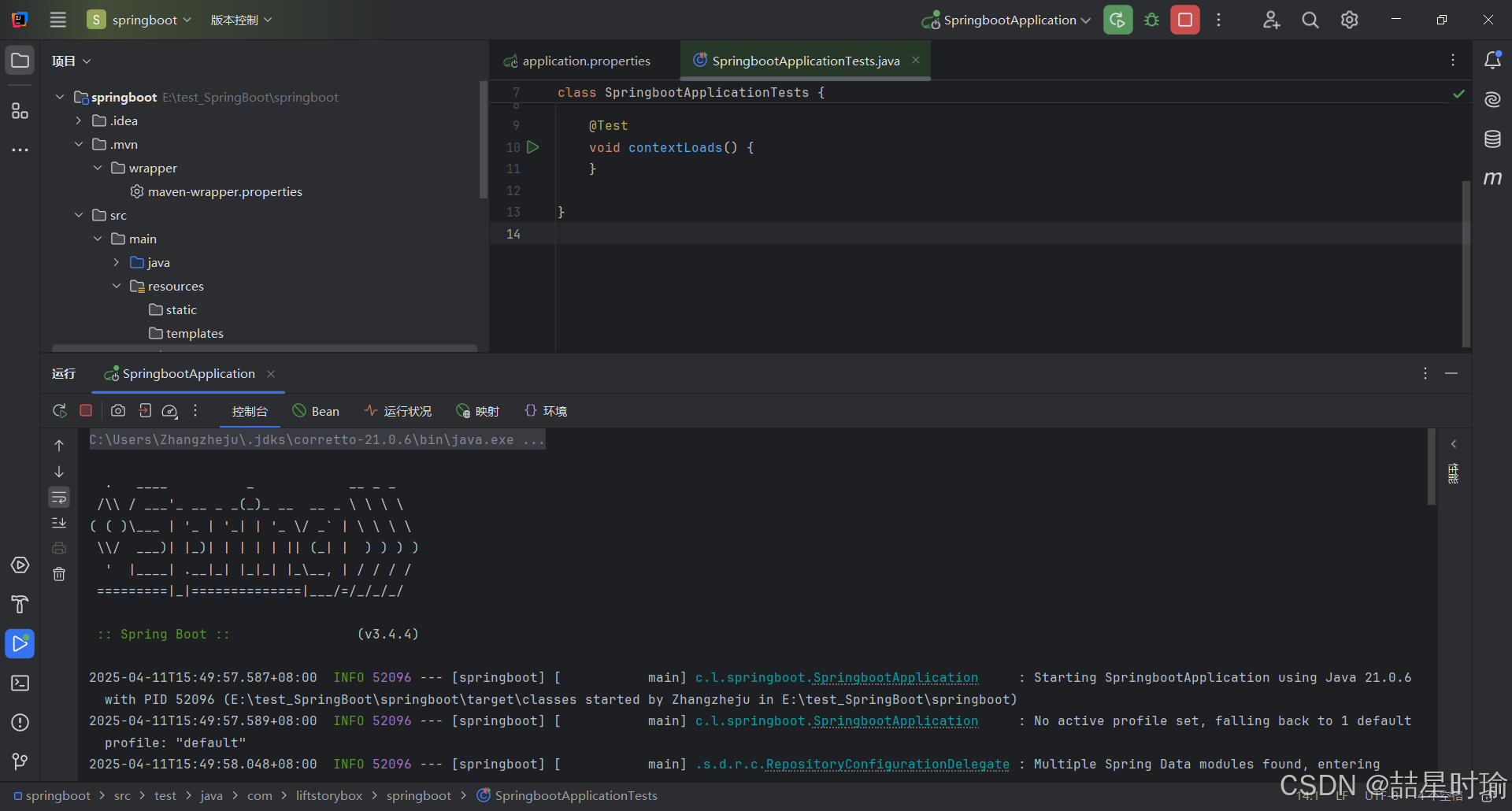Open Notifications bell icon
This screenshot has width=1512, height=811.
pos(1492,60)
